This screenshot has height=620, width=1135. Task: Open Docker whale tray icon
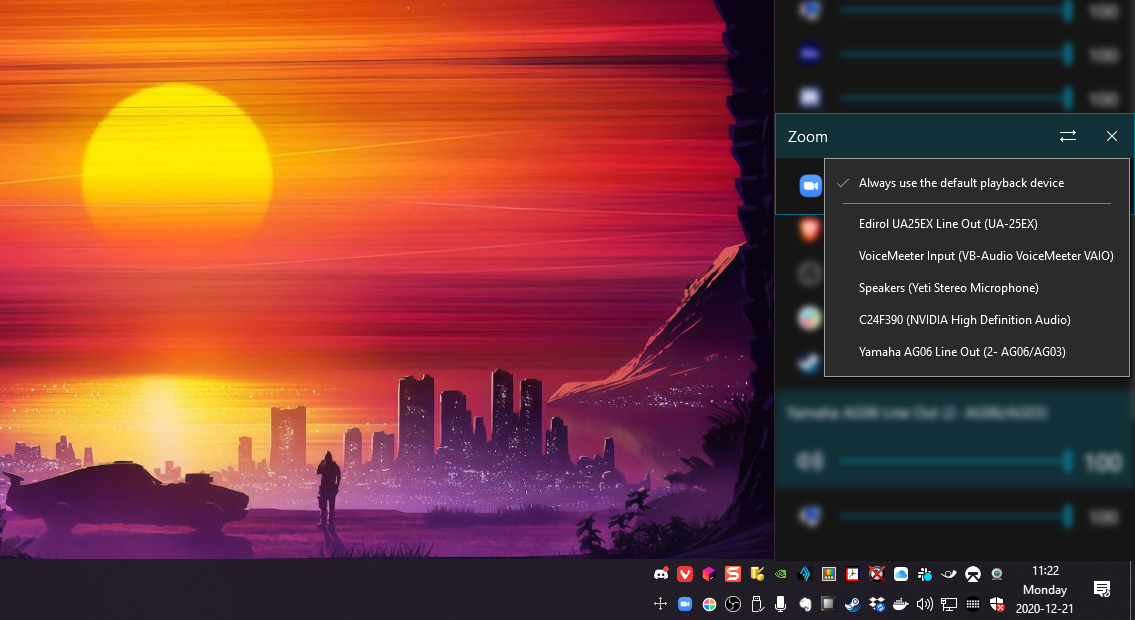[x=900, y=603]
